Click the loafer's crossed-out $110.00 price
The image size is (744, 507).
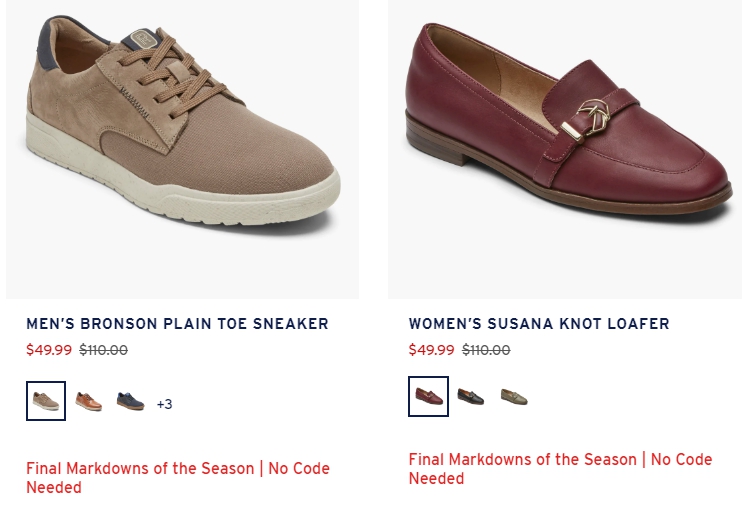[486, 350]
